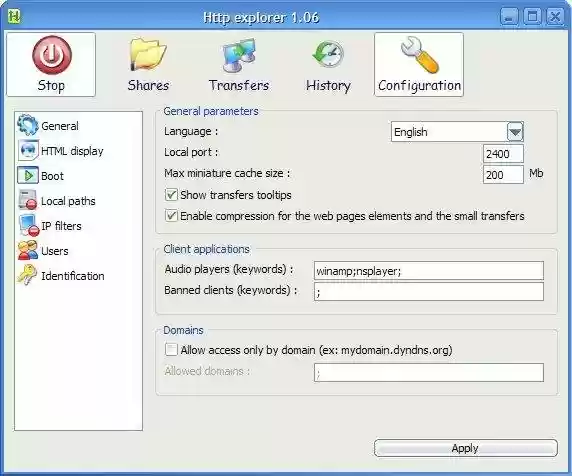572x476 pixels.
Task: Click the Users people icon
Action: pyautogui.click(x=28, y=250)
